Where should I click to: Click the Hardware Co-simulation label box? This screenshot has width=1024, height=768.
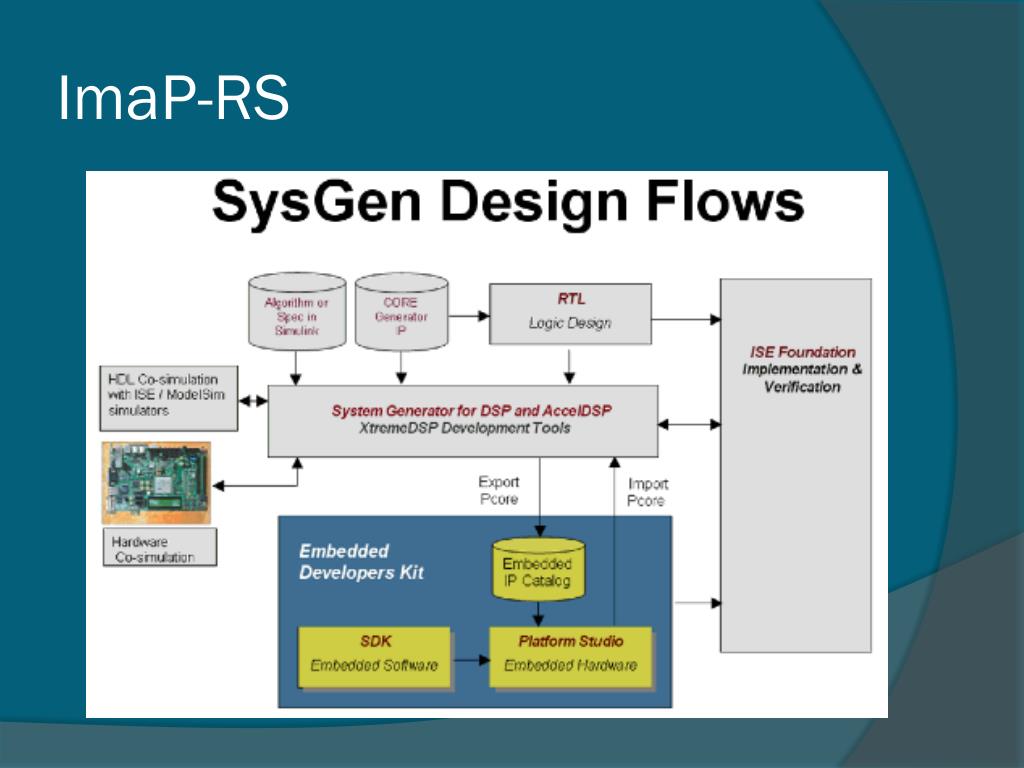[x=160, y=547]
